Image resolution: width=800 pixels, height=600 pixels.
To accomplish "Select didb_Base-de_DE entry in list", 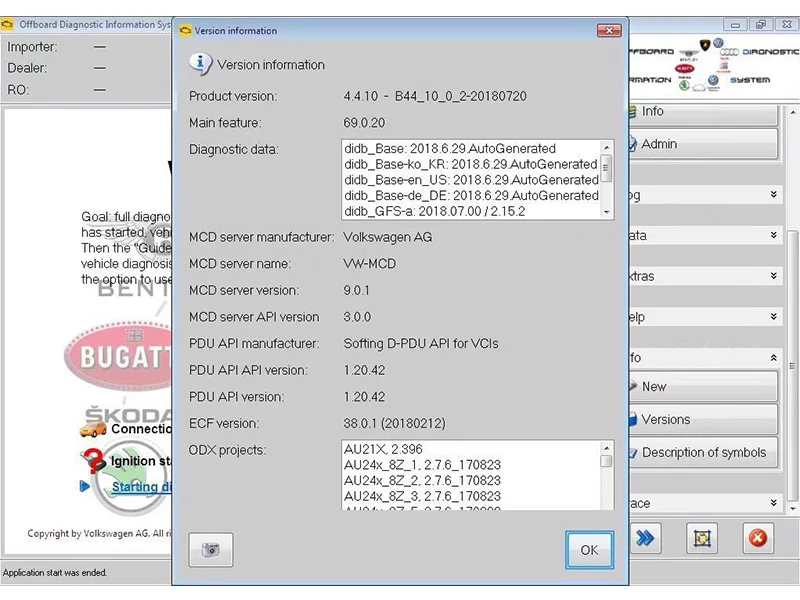I will (x=471, y=196).
